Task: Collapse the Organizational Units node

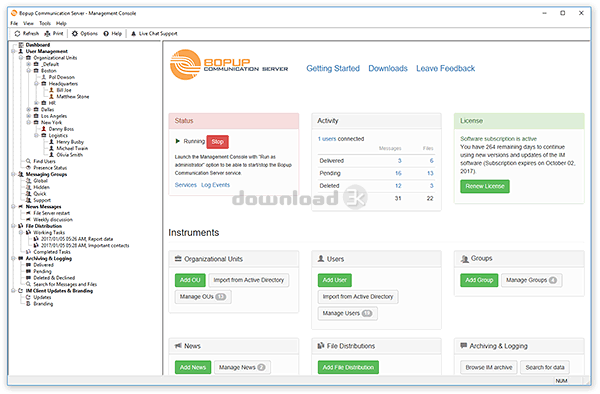Action: tap(21, 58)
